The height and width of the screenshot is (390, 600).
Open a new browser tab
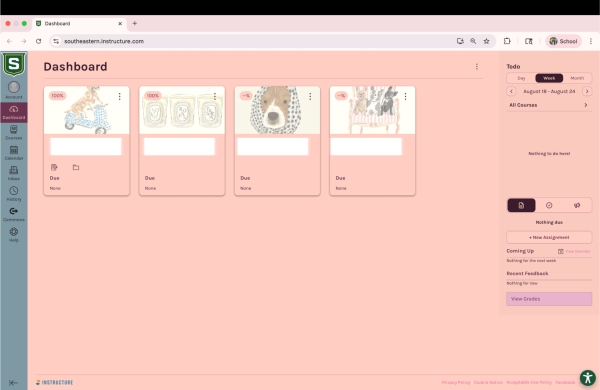click(x=135, y=23)
